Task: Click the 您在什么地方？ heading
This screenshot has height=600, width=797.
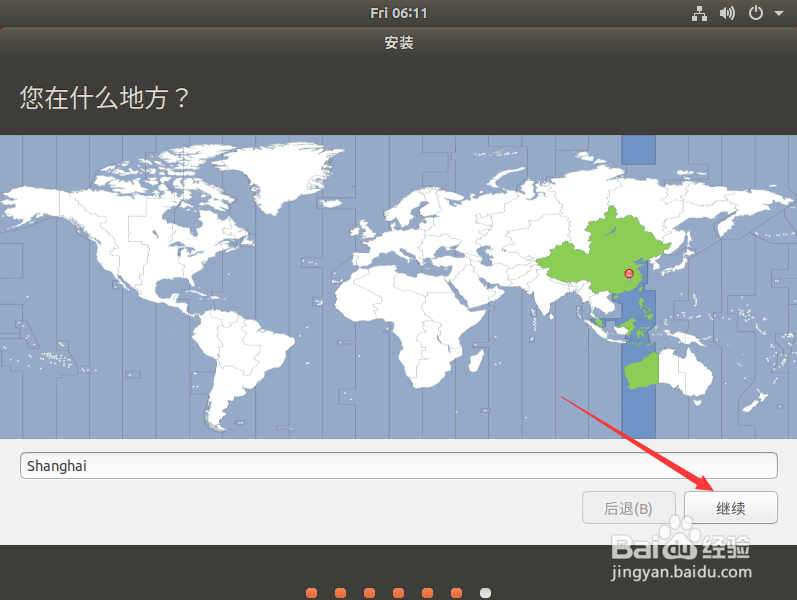Action: pyautogui.click(x=104, y=98)
